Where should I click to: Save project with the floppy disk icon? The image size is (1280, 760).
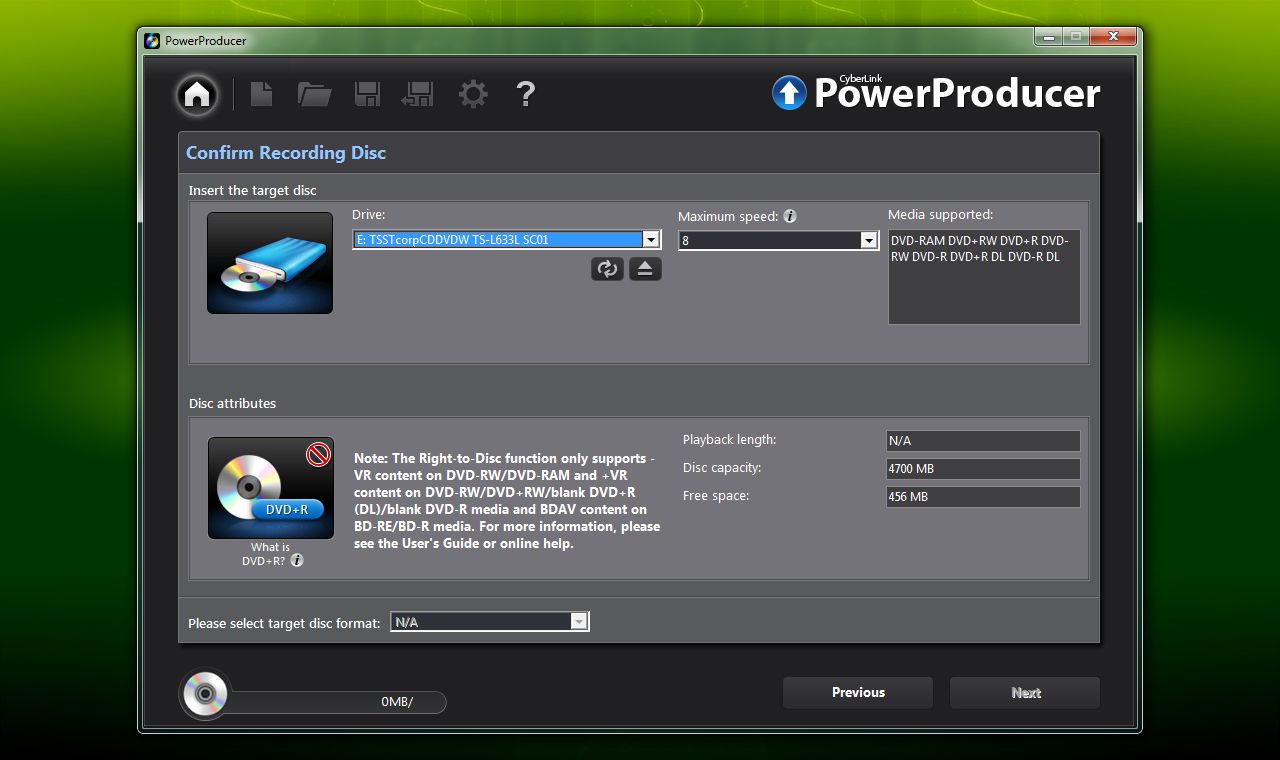coord(367,94)
